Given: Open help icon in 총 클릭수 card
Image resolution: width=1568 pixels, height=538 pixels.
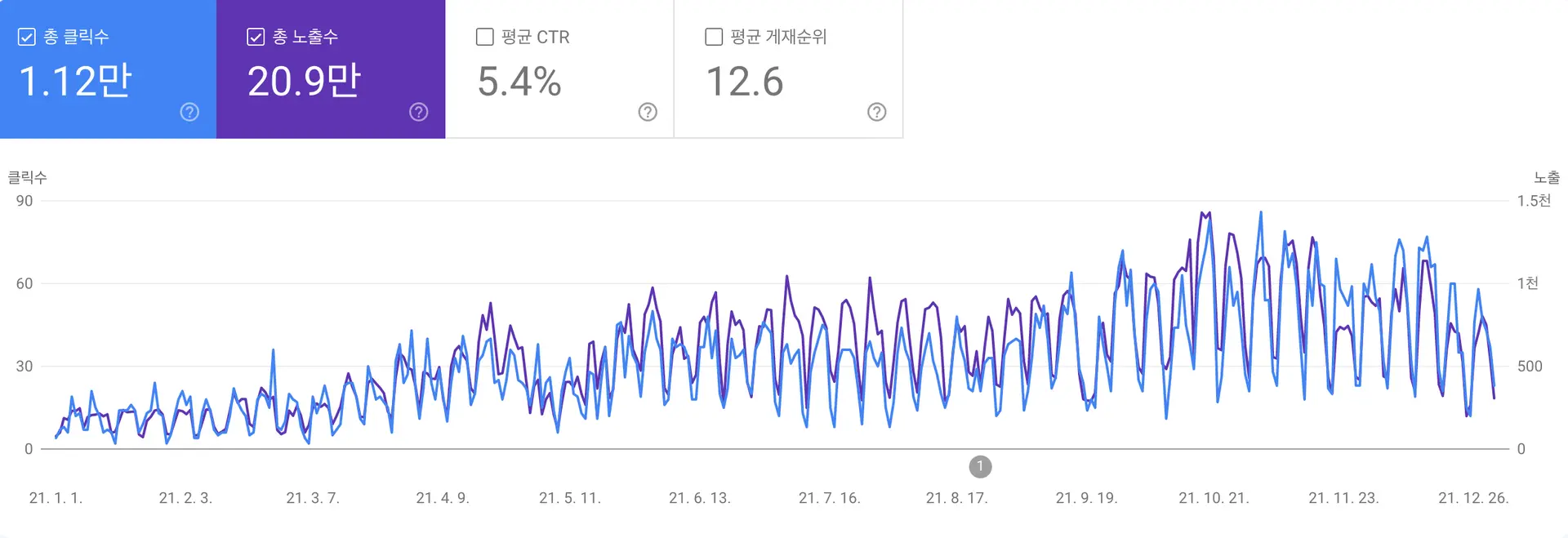Looking at the screenshot, I should click(x=189, y=112).
